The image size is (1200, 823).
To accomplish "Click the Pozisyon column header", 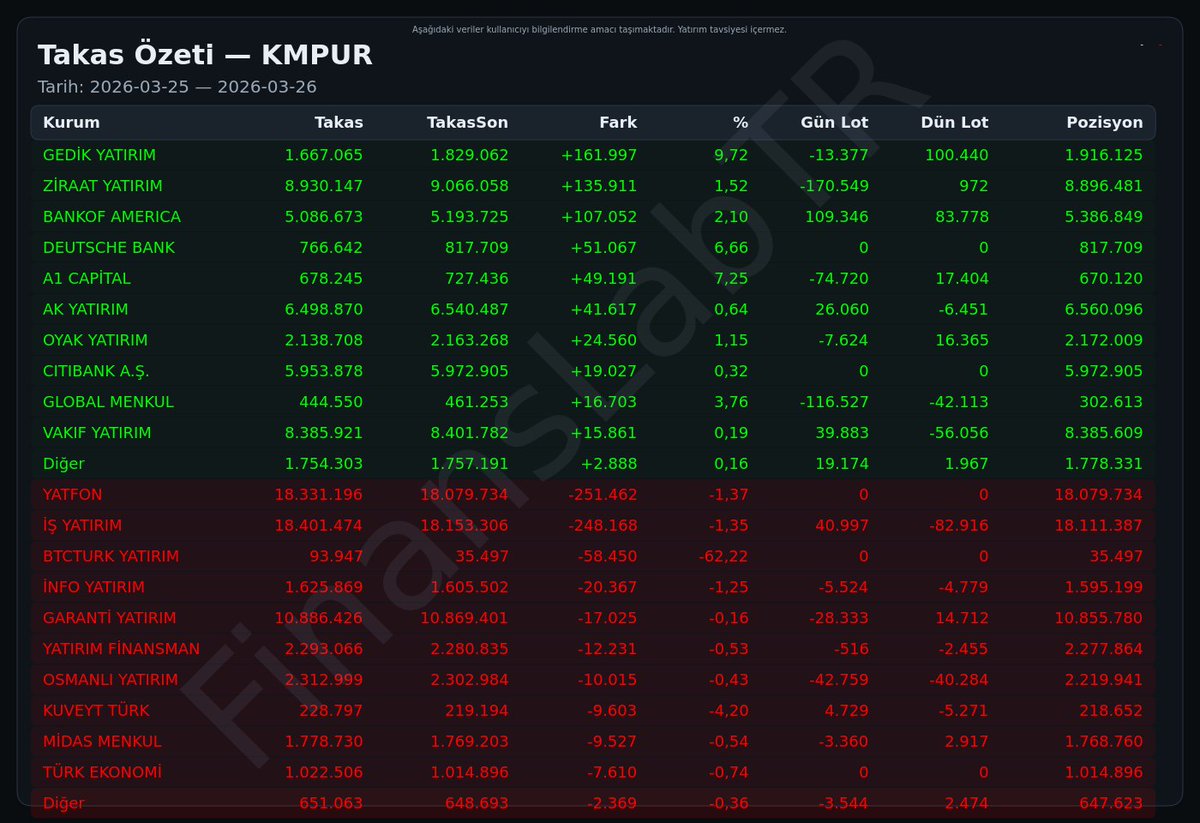I will point(1104,123).
